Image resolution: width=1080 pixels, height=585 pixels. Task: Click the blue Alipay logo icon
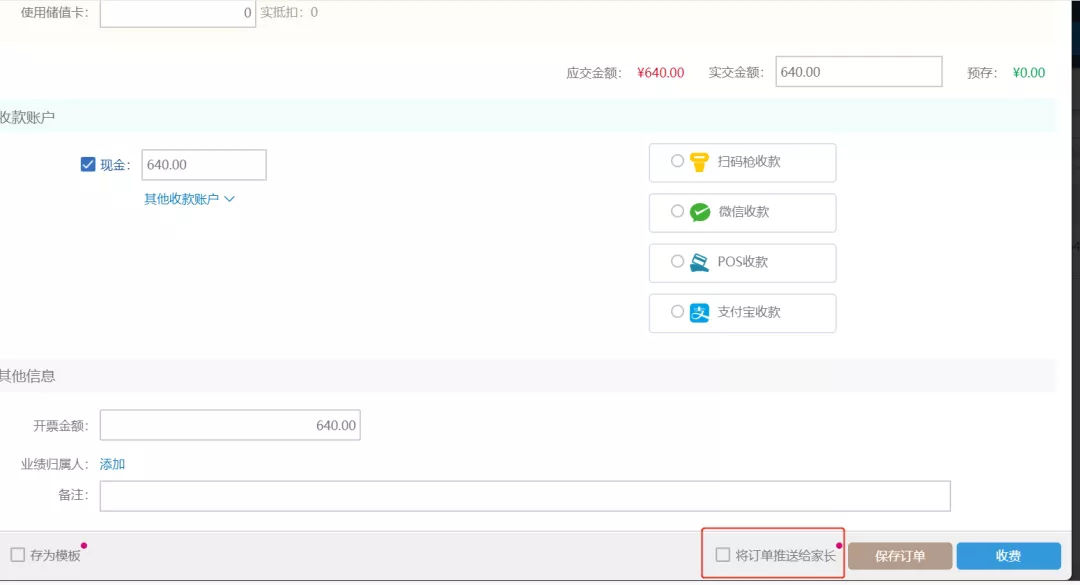pyautogui.click(x=699, y=313)
